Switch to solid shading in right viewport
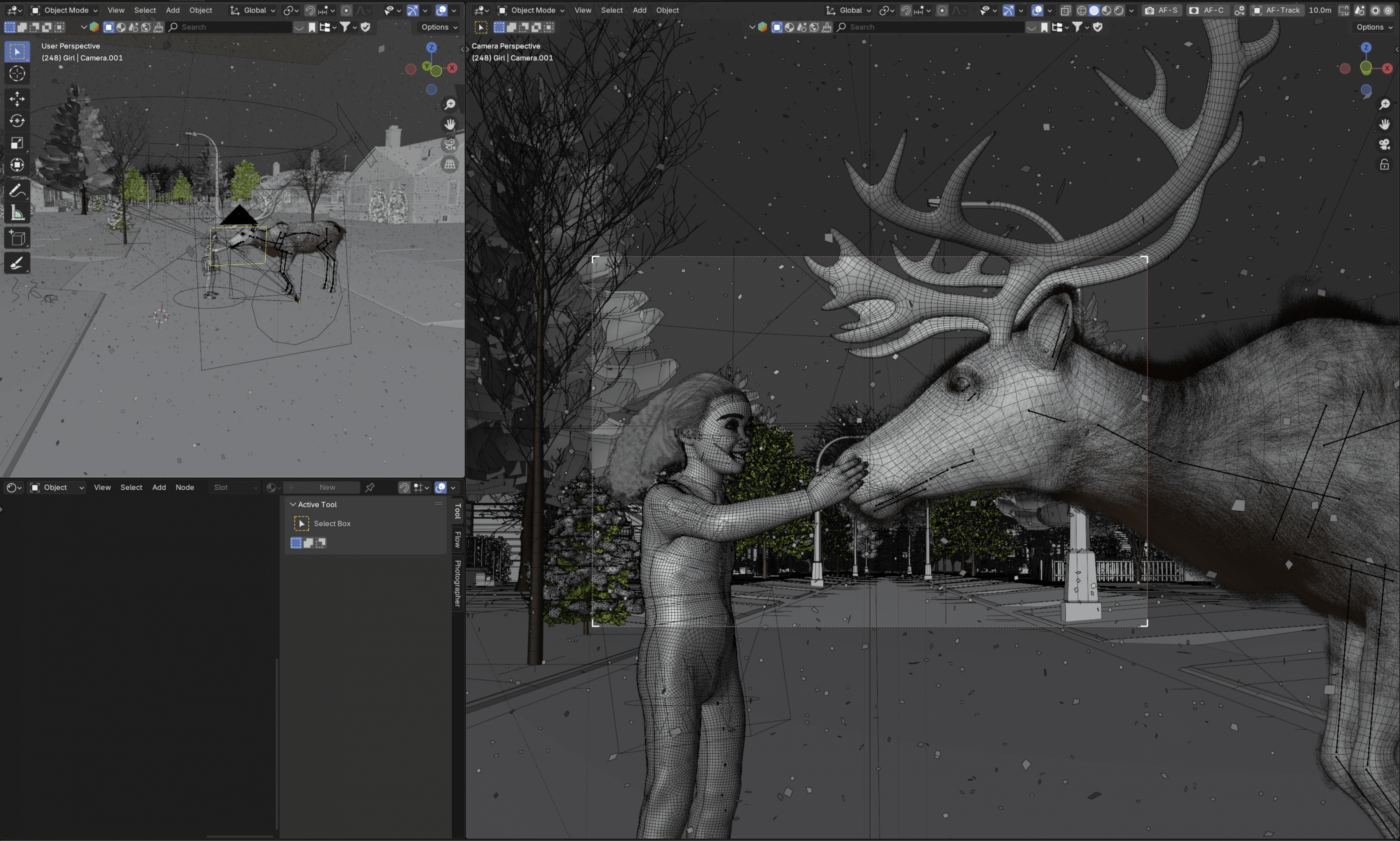 [1094, 10]
